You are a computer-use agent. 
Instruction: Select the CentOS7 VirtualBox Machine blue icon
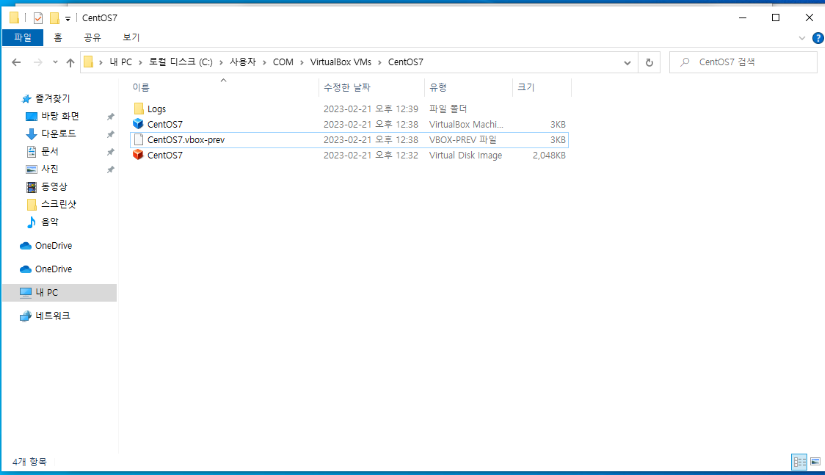coord(138,124)
